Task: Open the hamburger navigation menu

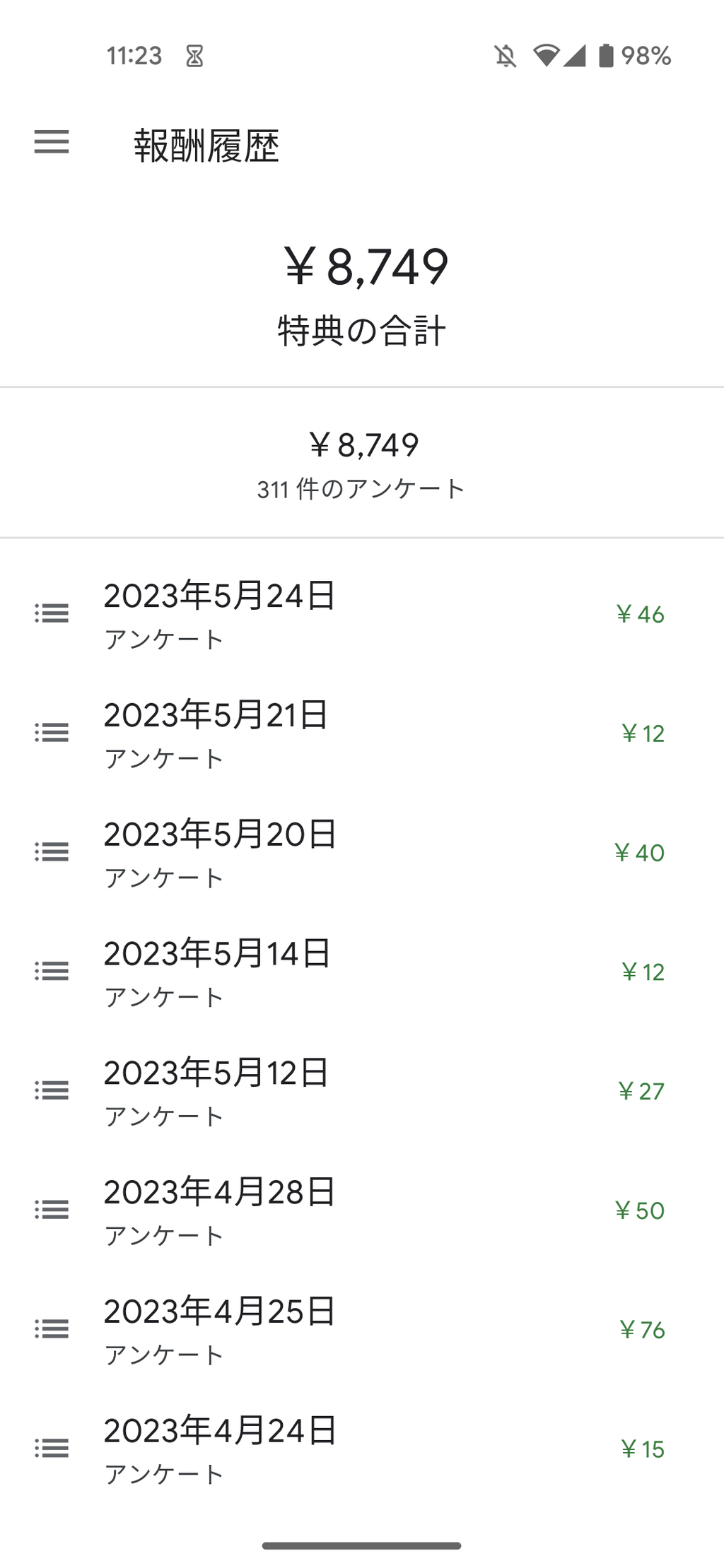Action: pyautogui.click(x=52, y=143)
